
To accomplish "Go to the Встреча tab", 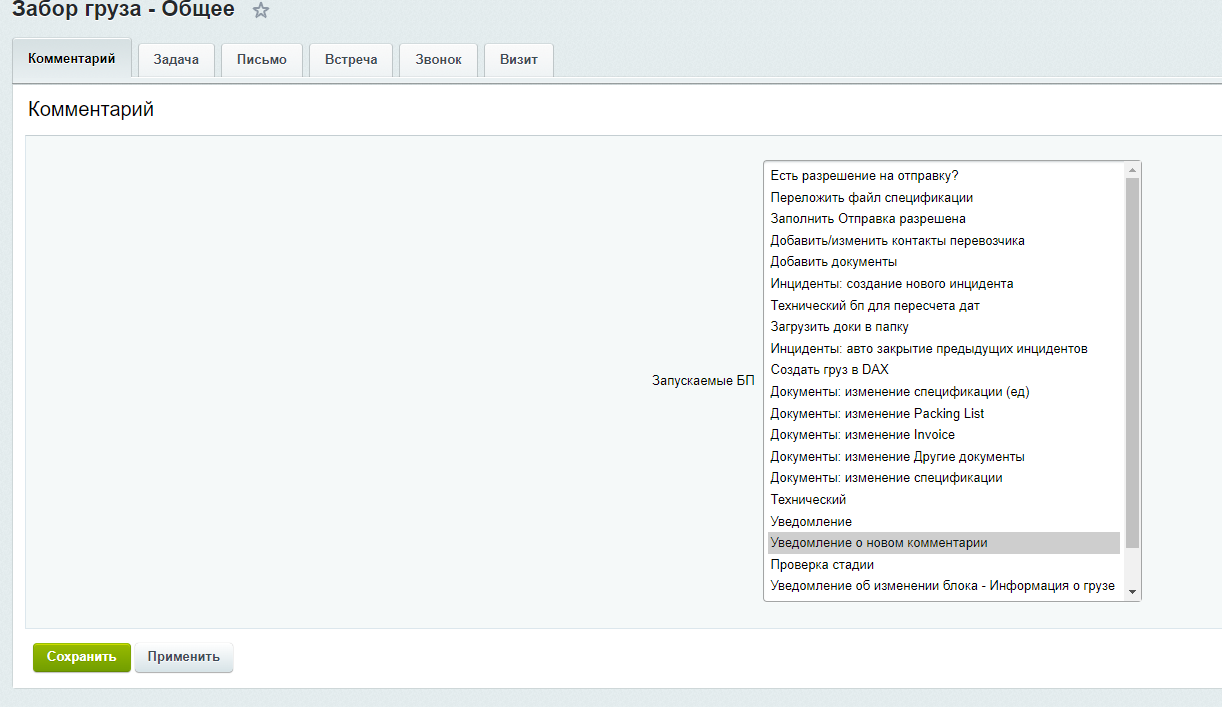I will pyautogui.click(x=351, y=60).
